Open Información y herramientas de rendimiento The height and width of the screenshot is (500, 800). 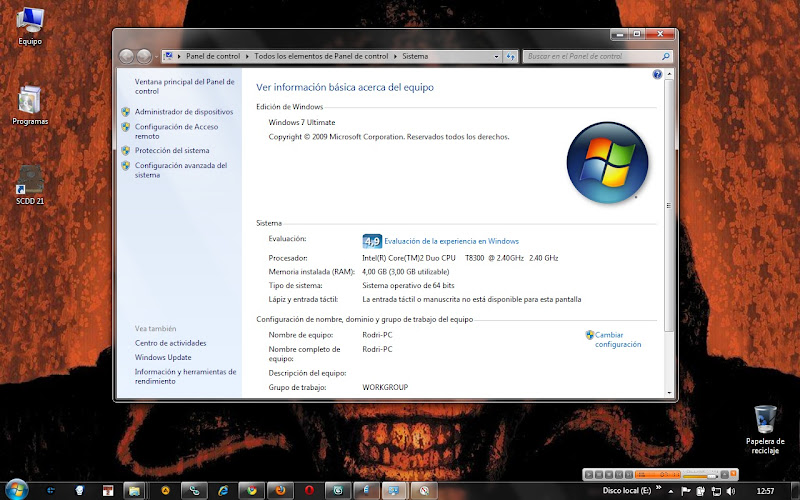185,377
